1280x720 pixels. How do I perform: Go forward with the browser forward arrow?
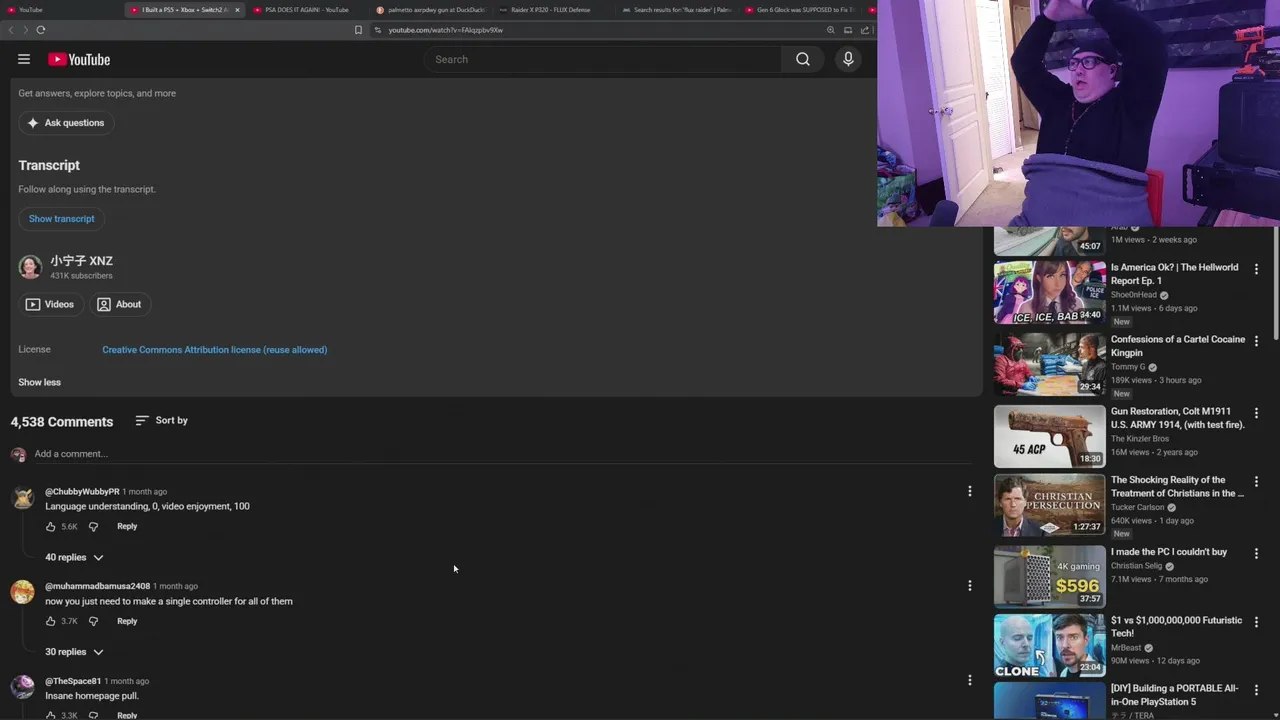[25, 30]
